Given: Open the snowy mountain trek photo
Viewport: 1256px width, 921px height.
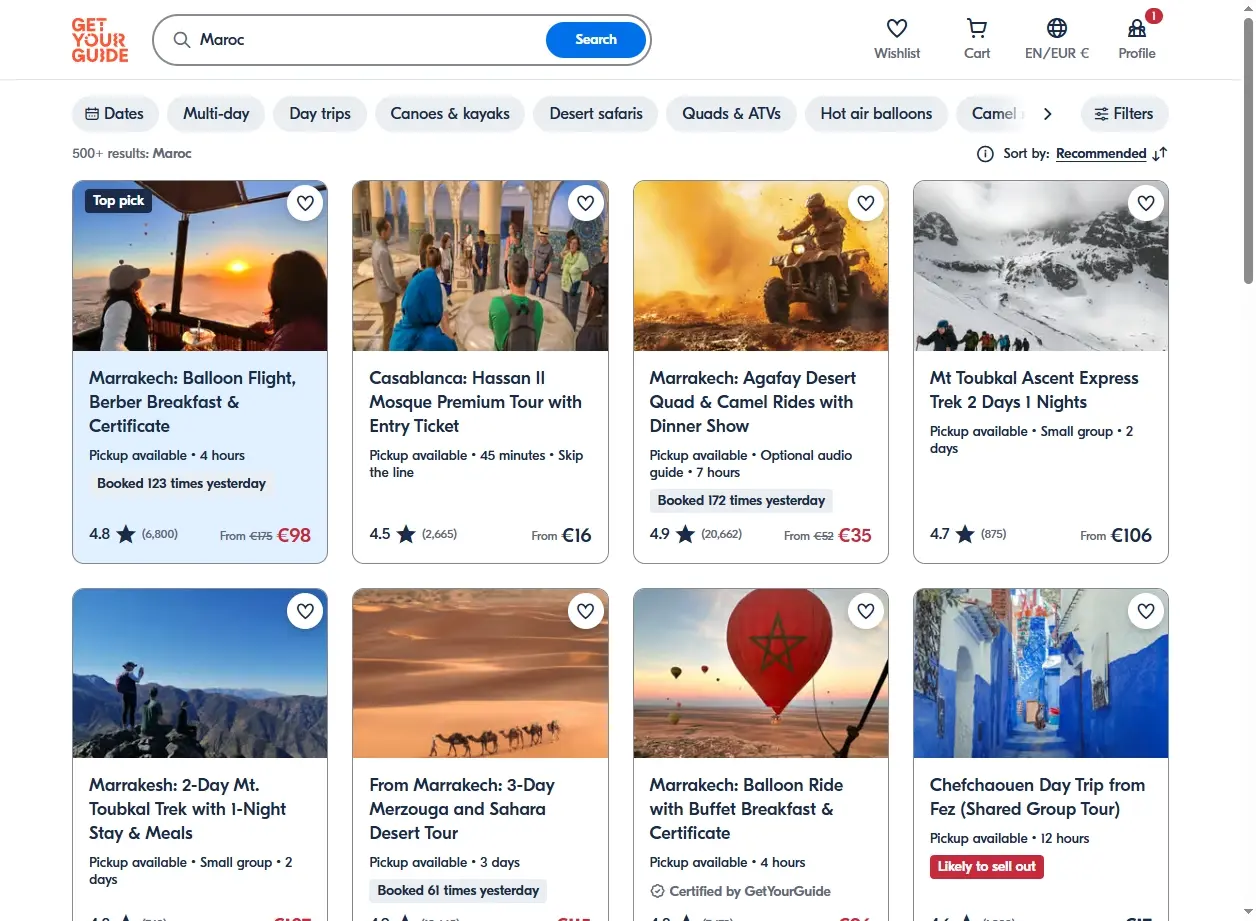Looking at the screenshot, I should click(1041, 266).
